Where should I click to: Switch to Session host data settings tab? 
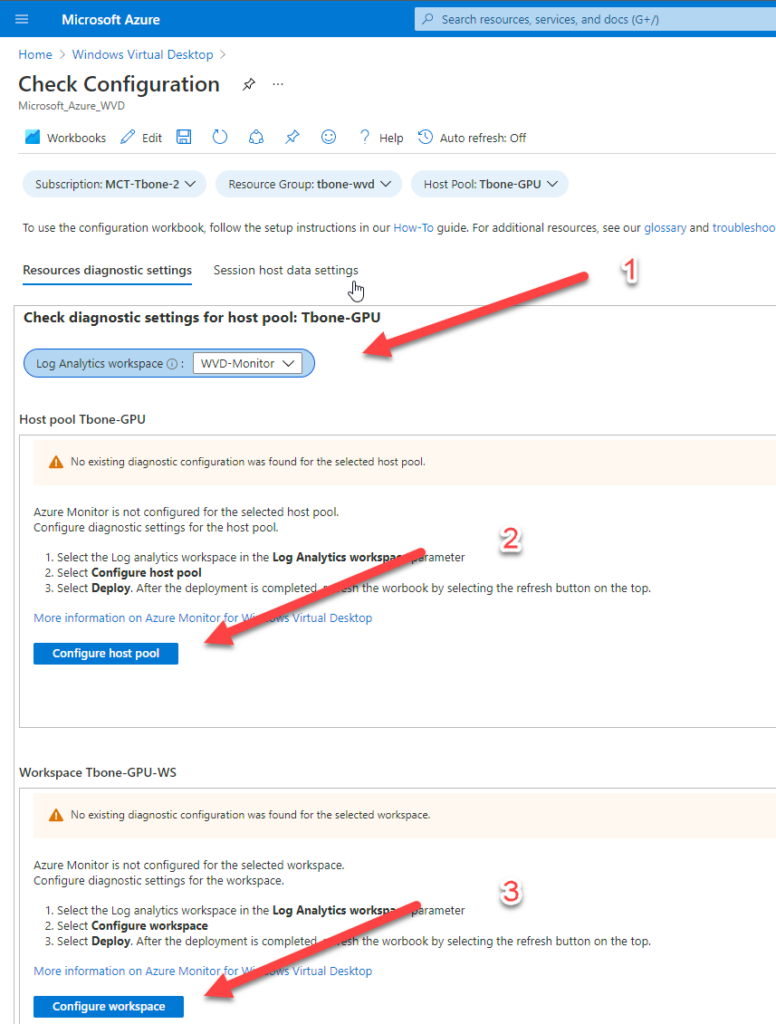pyautogui.click(x=285, y=270)
